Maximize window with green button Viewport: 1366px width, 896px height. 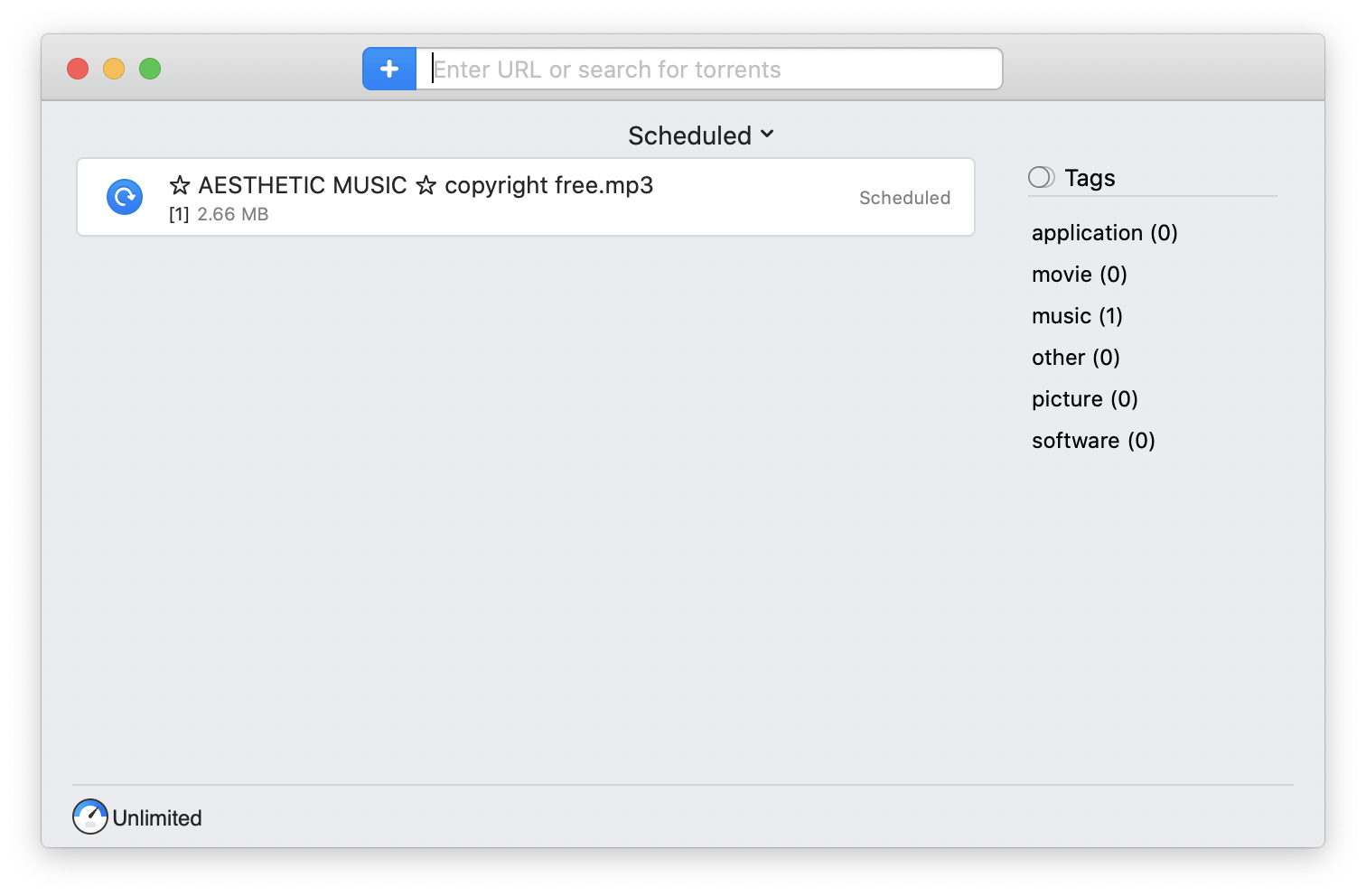point(150,69)
